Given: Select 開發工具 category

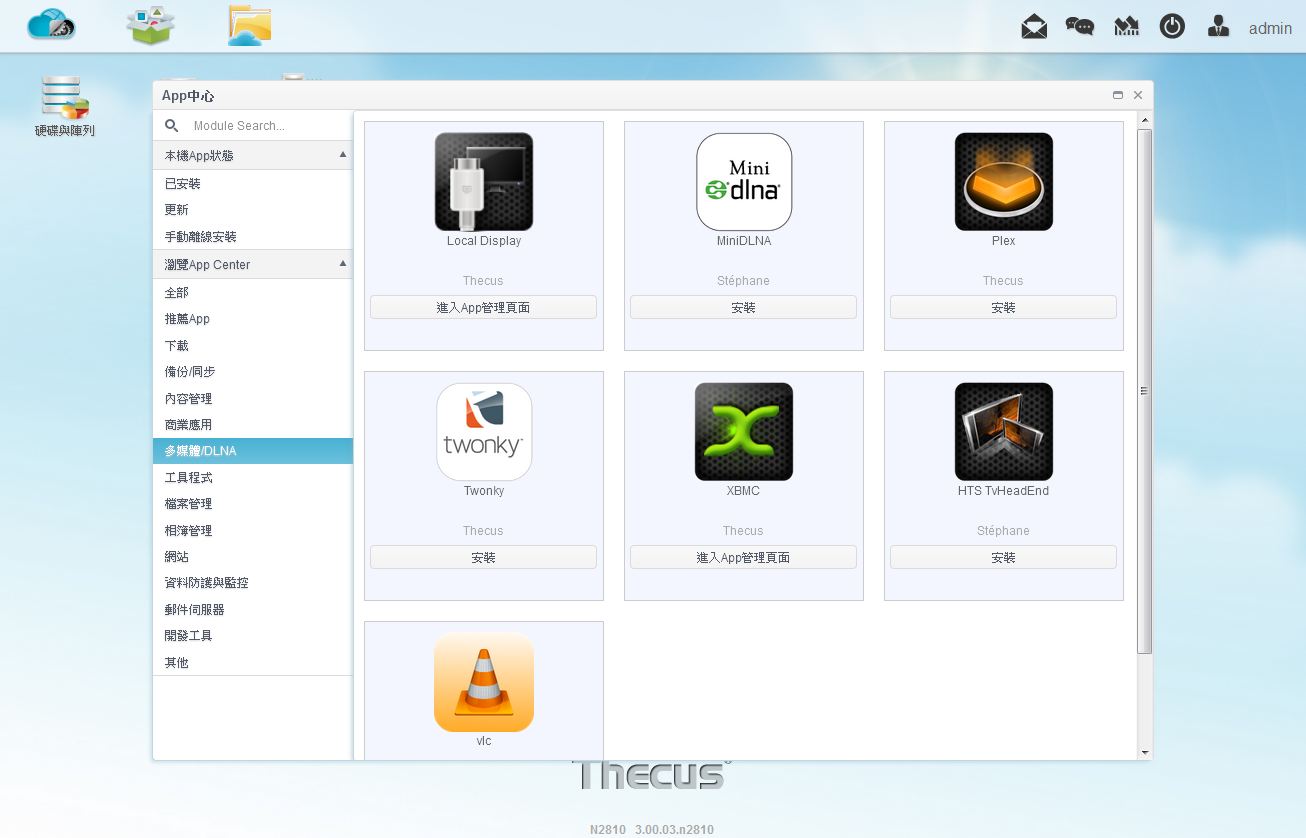Looking at the screenshot, I should pos(253,636).
